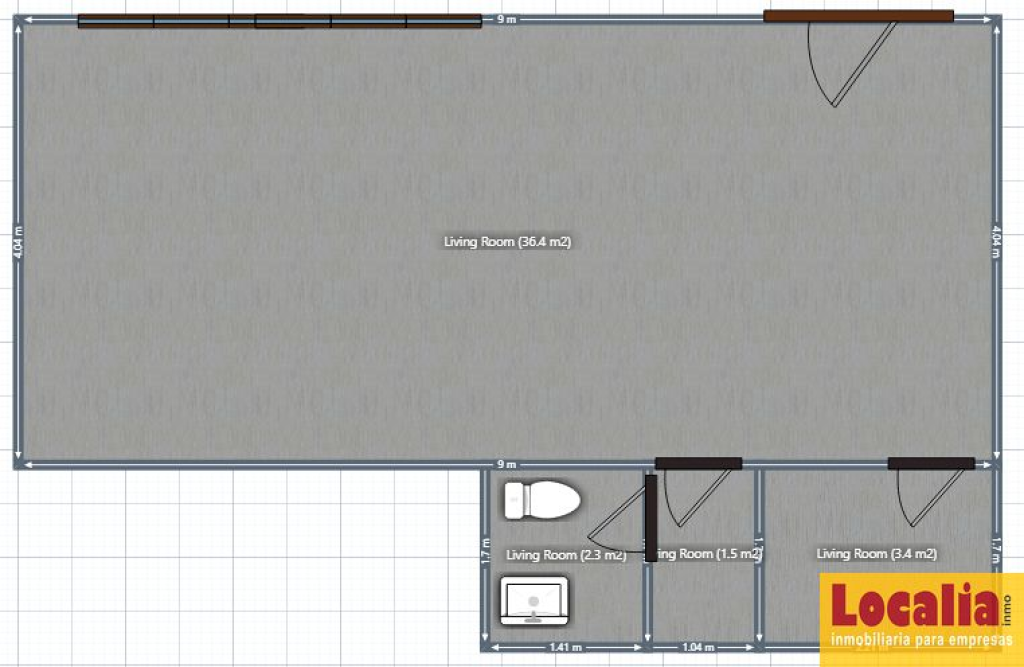
Task: Select the washbasin sink fixture
Action: point(534,600)
